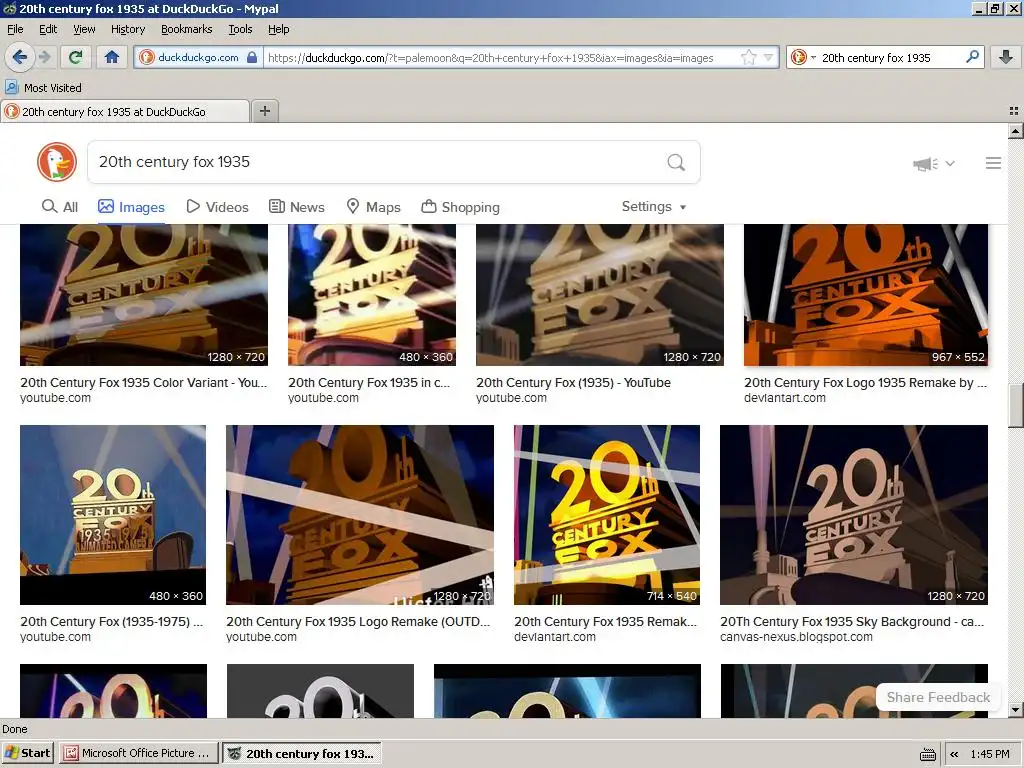Click the '20th Century Fox (1935) - YouTube' title
This screenshot has height=768, width=1024.
click(x=573, y=383)
